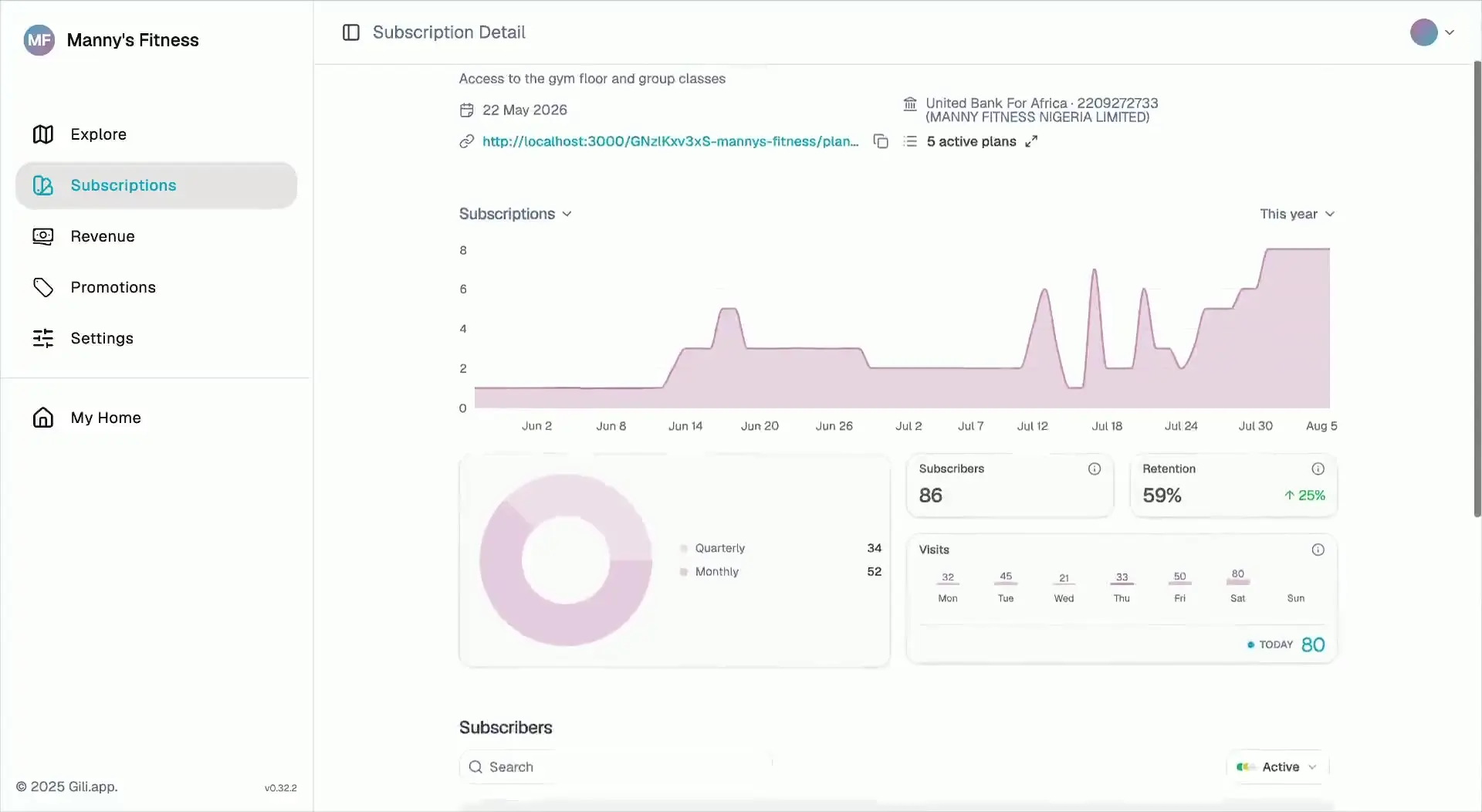The height and width of the screenshot is (812, 1482).
Task: Click the subscribers Search field
Action: (615, 767)
